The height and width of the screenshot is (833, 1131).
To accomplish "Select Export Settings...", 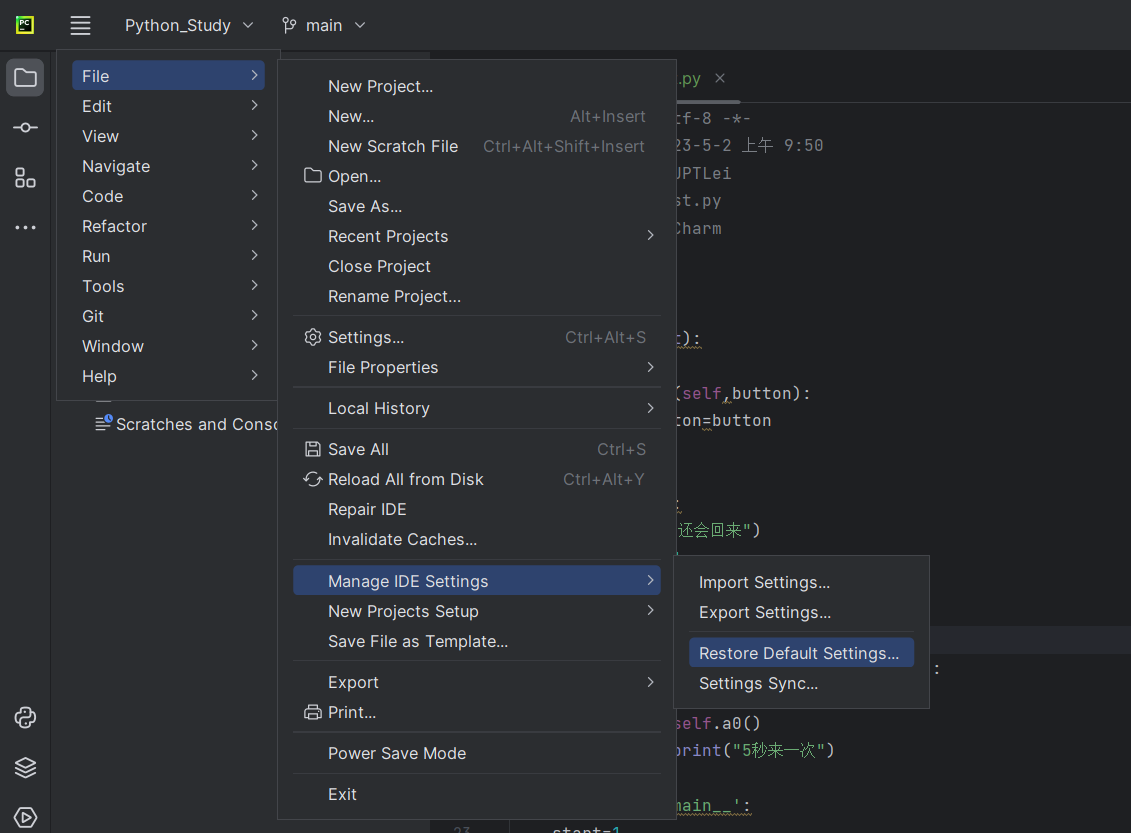I will point(801,612).
